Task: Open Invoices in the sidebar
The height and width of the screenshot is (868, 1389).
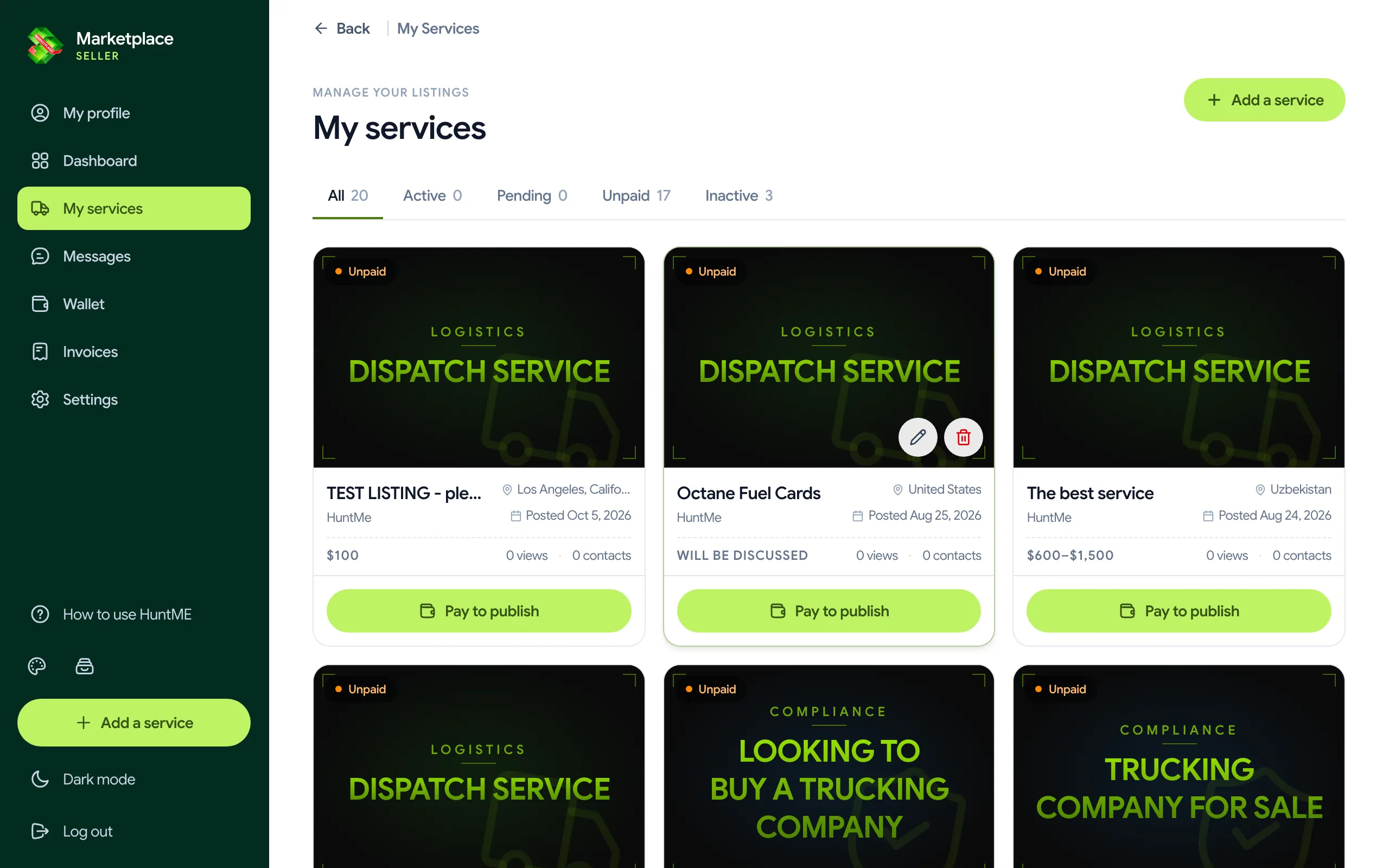Action: tap(133, 352)
